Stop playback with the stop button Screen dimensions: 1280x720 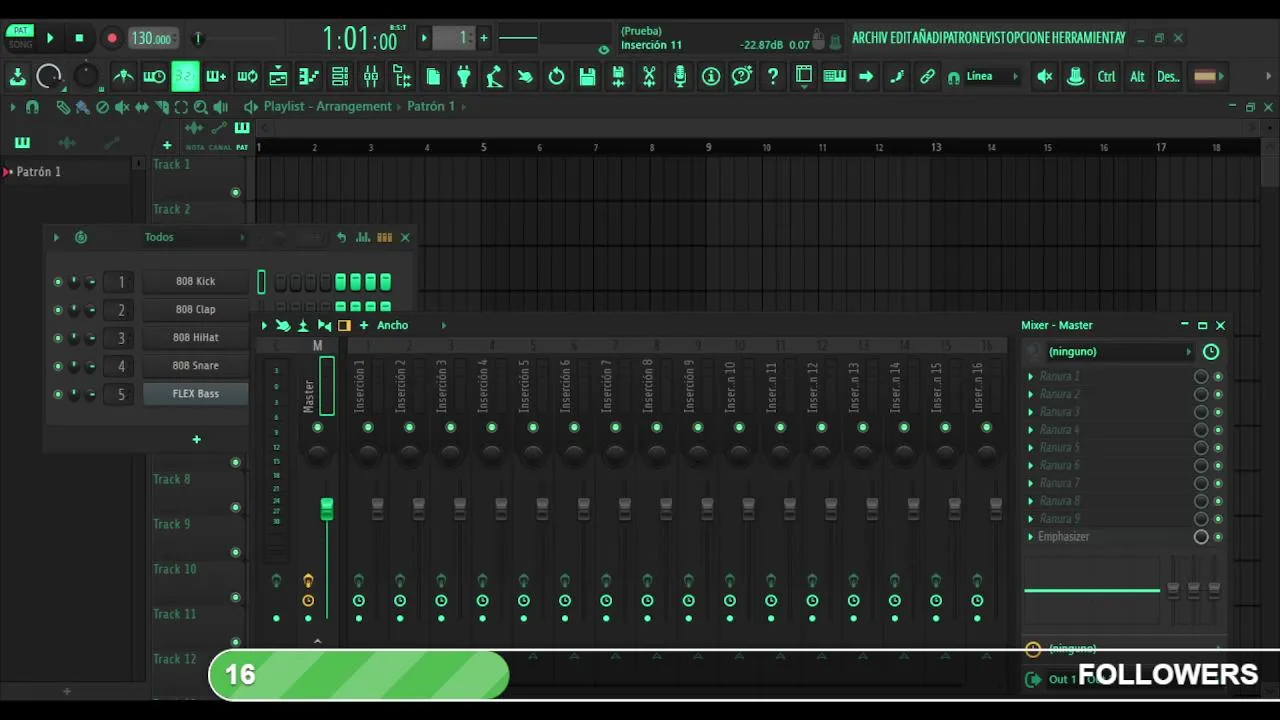(79, 38)
